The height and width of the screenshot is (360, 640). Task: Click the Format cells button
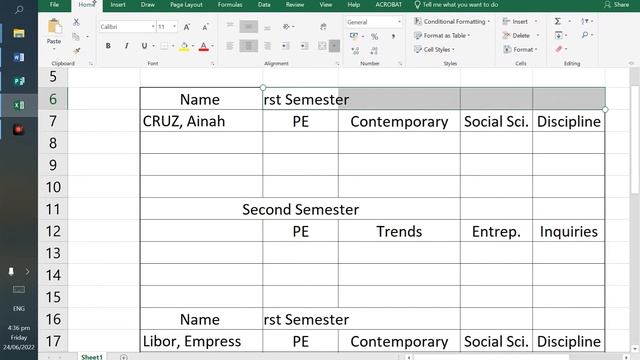tap(520, 49)
